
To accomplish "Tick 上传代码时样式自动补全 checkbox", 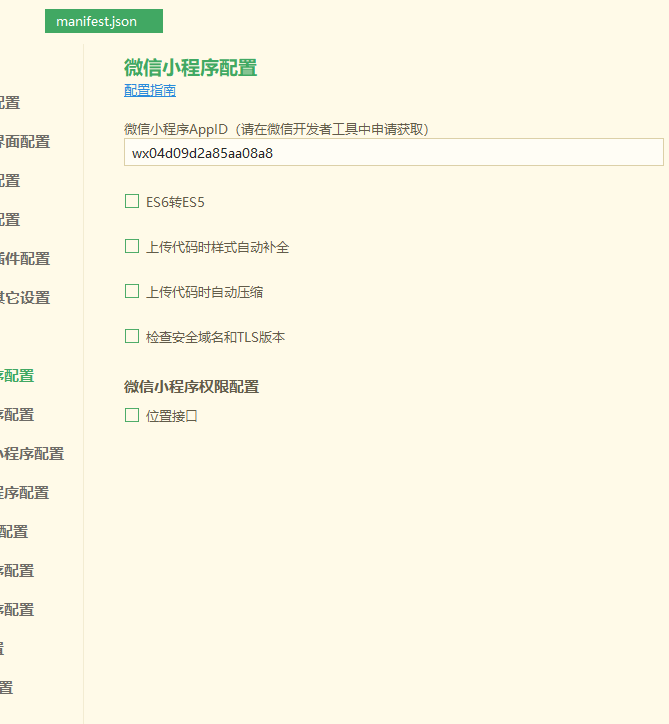I will tap(132, 246).
